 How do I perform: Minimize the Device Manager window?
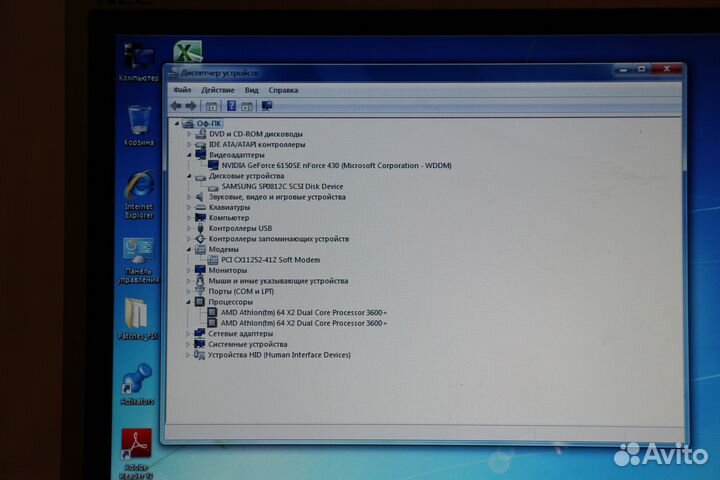pyautogui.click(x=623, y=69)
